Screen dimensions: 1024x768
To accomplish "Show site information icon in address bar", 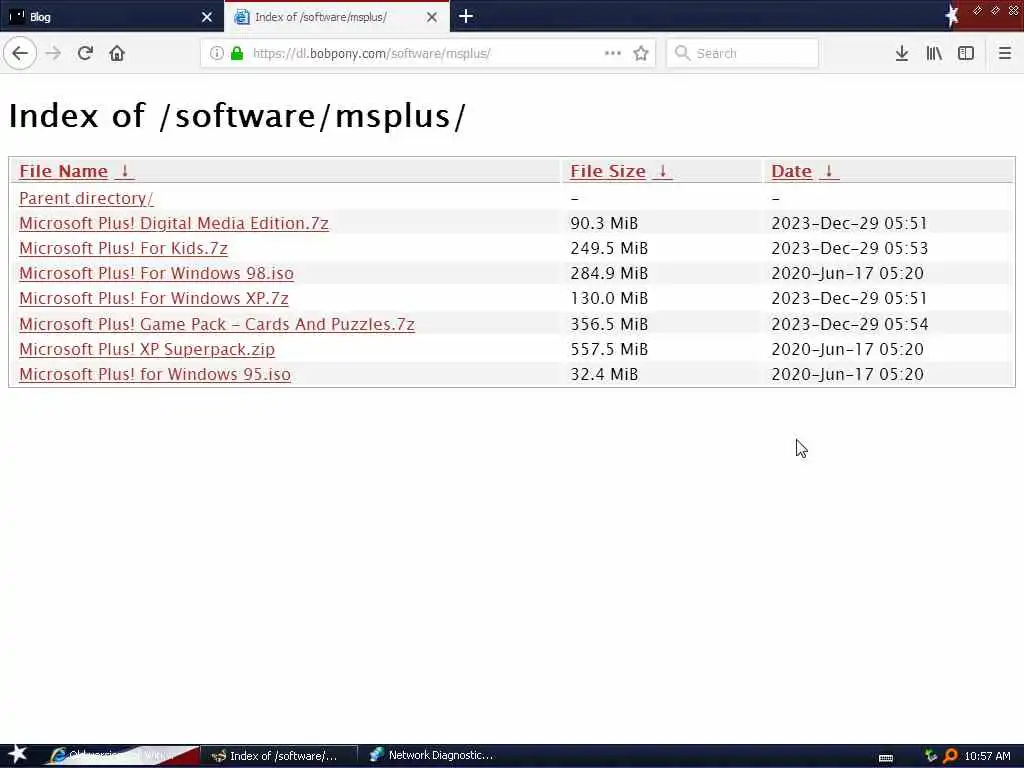I will (x=216, y=53).
